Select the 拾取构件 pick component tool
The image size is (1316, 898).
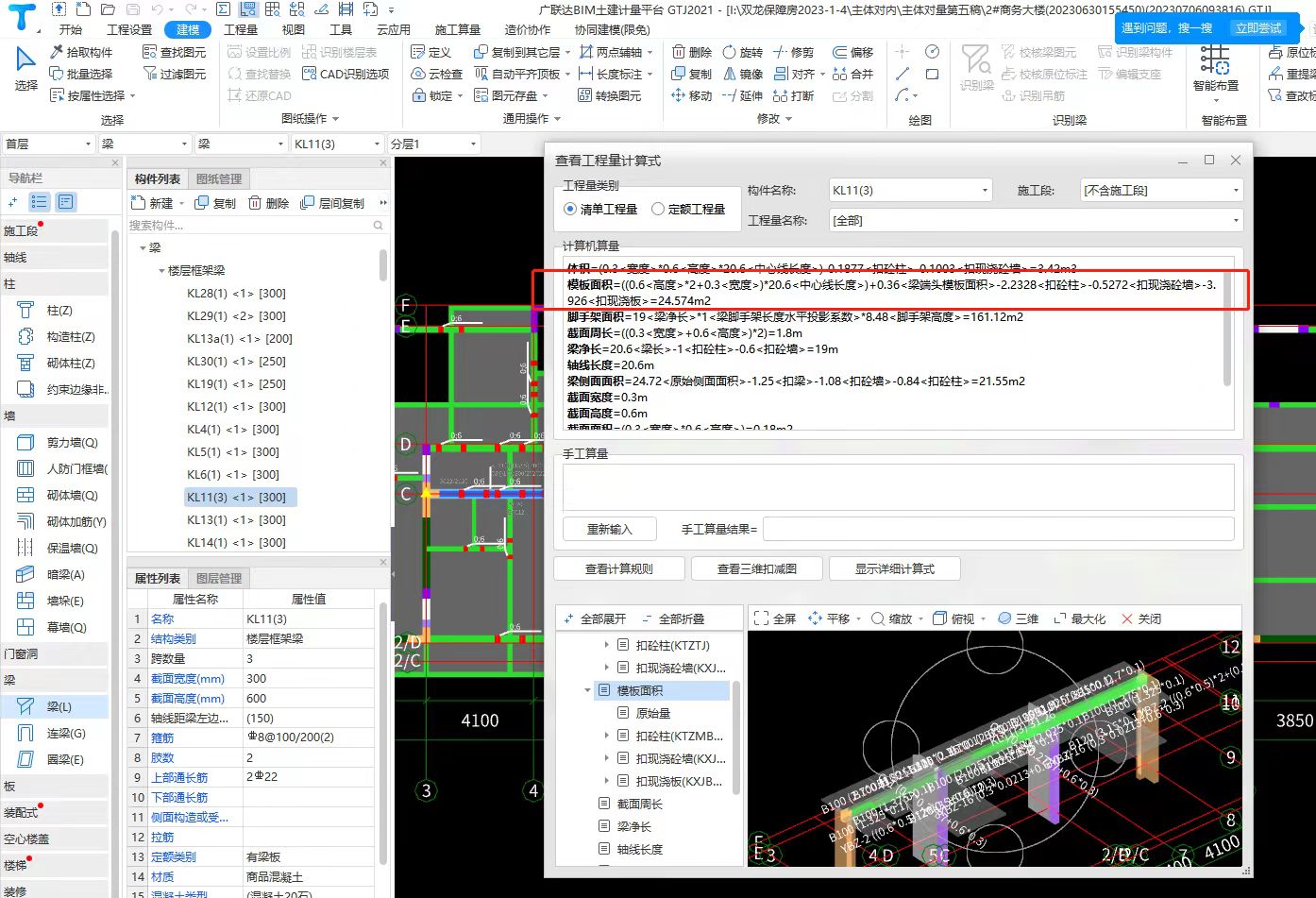[x=81, y=52]
